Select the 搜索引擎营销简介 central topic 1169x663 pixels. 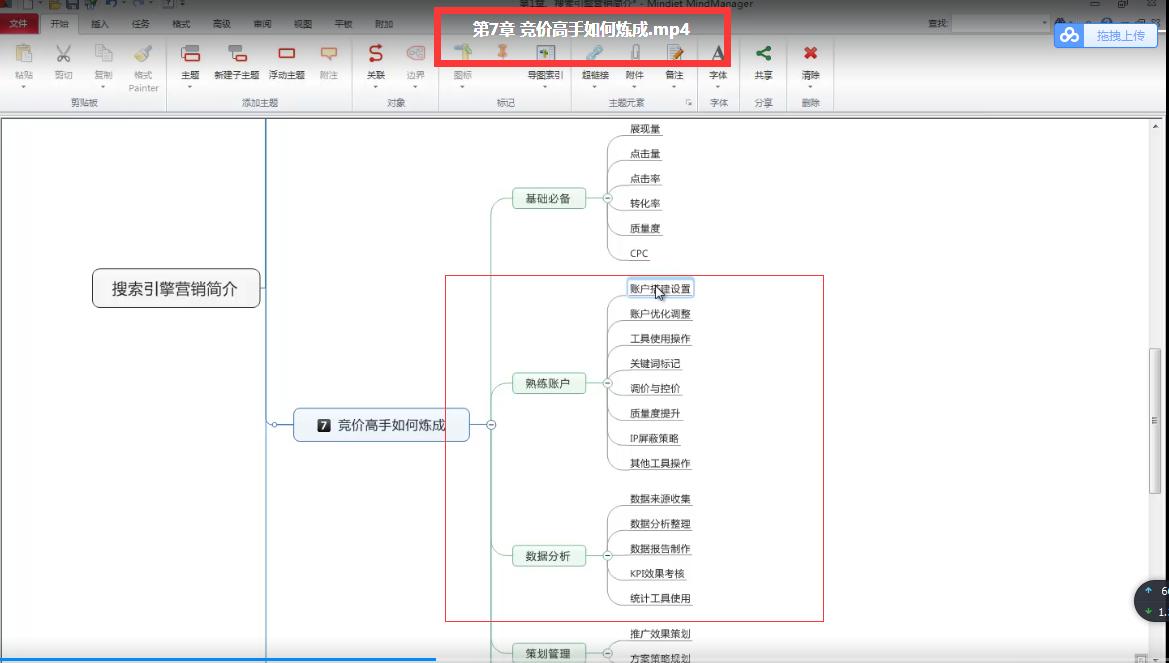point(176,289)
